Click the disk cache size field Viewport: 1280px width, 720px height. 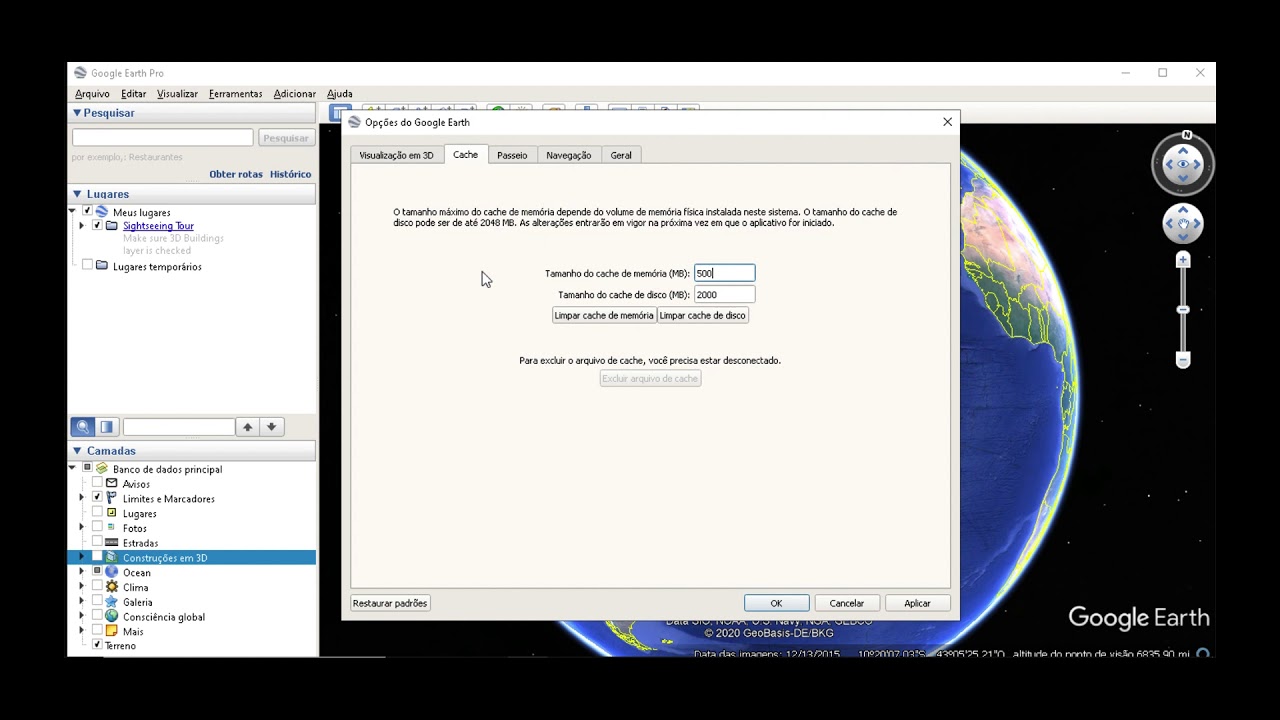724,294
